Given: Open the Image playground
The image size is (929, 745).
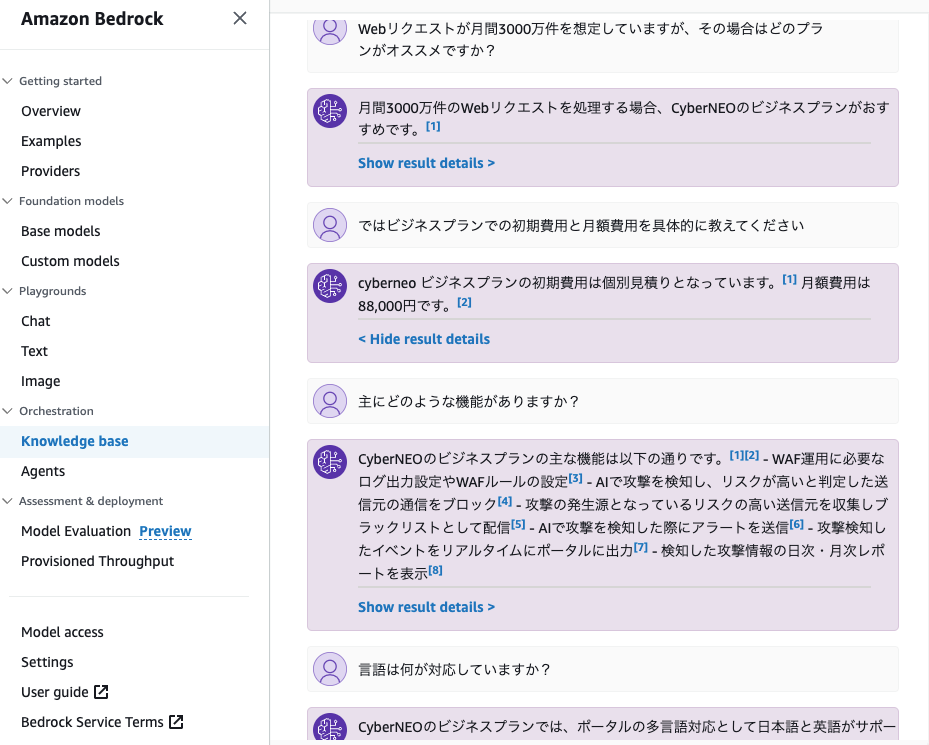Looking at the screenshot, I should pos(40,381).
